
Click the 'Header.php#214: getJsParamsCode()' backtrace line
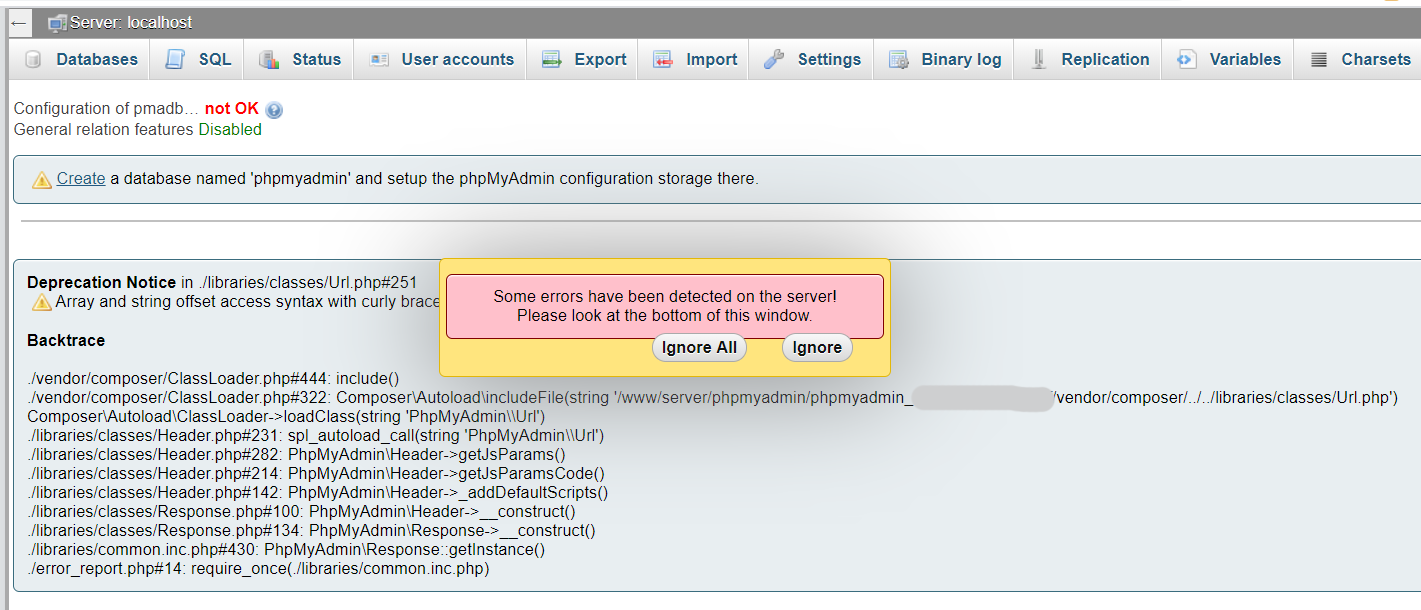[316, 474]
